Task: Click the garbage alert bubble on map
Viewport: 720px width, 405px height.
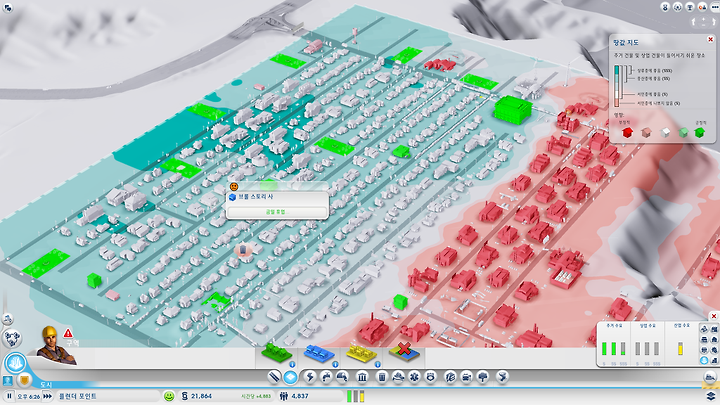Action: (243, 250)
